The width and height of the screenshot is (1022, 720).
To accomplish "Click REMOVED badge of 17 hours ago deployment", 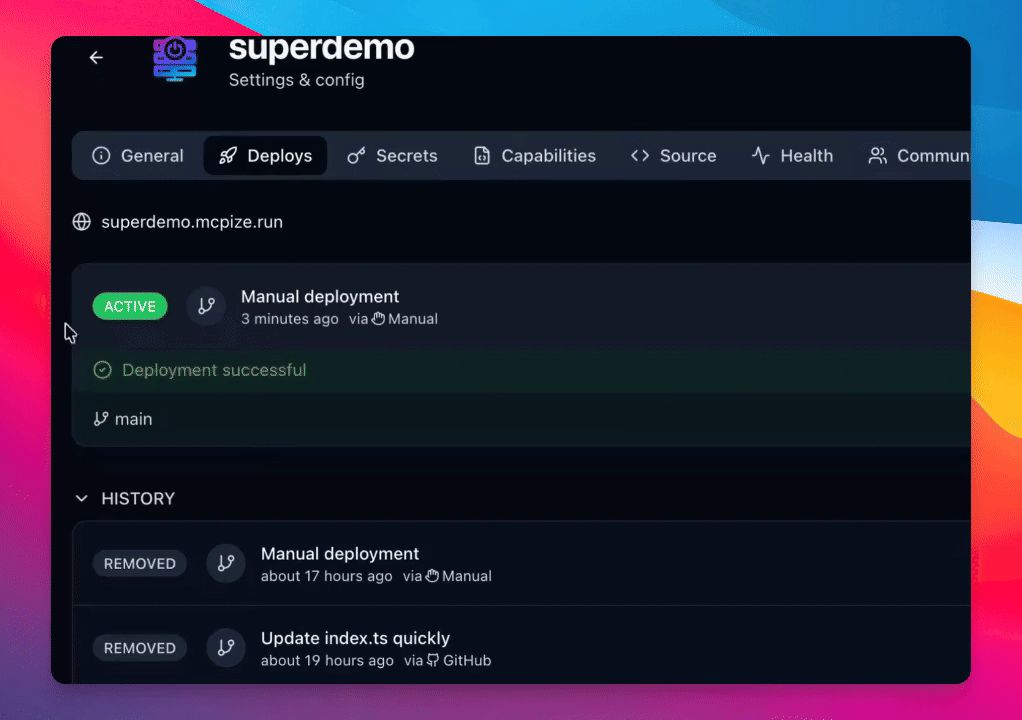I will tap(139, 564).
